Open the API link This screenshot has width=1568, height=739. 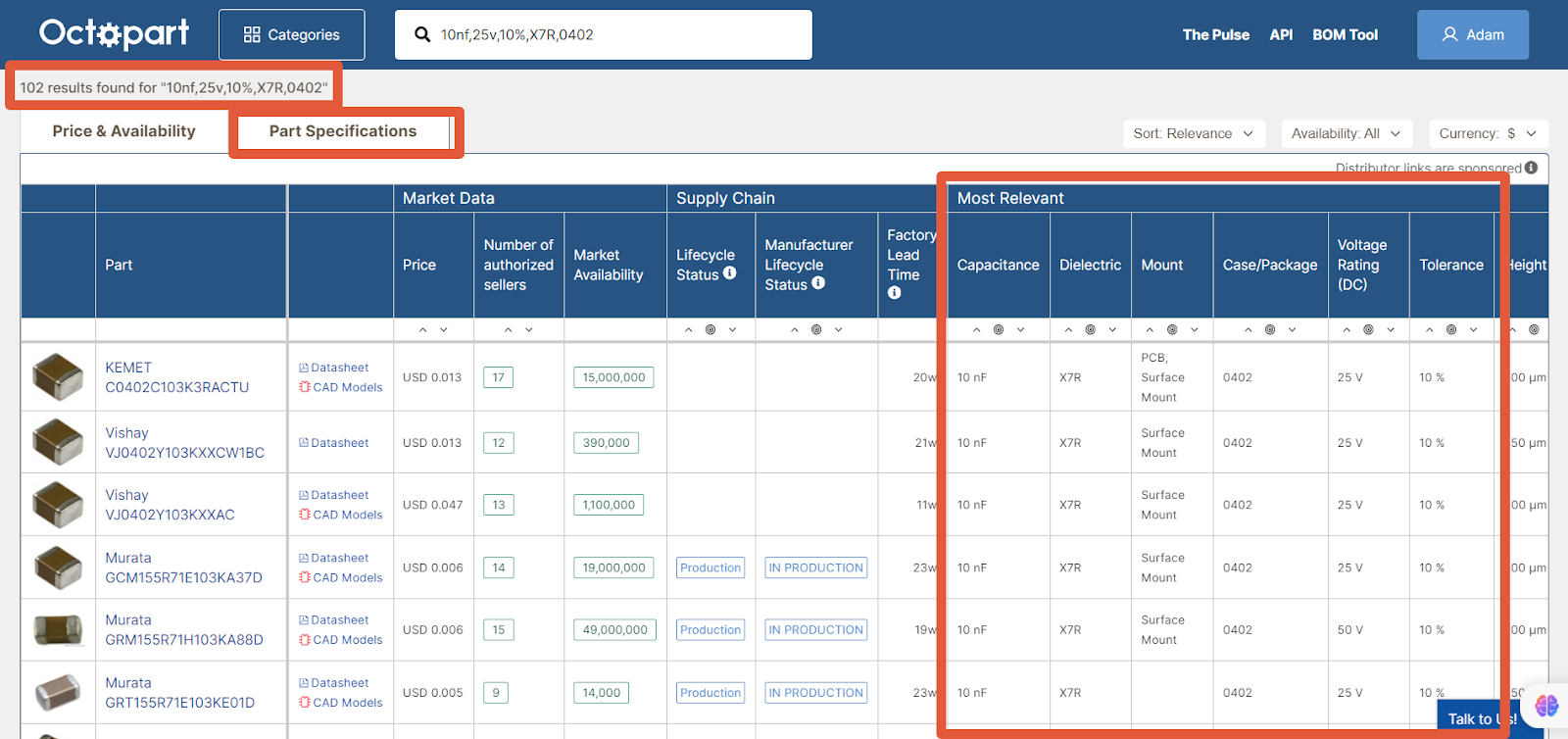[1281, 34]
